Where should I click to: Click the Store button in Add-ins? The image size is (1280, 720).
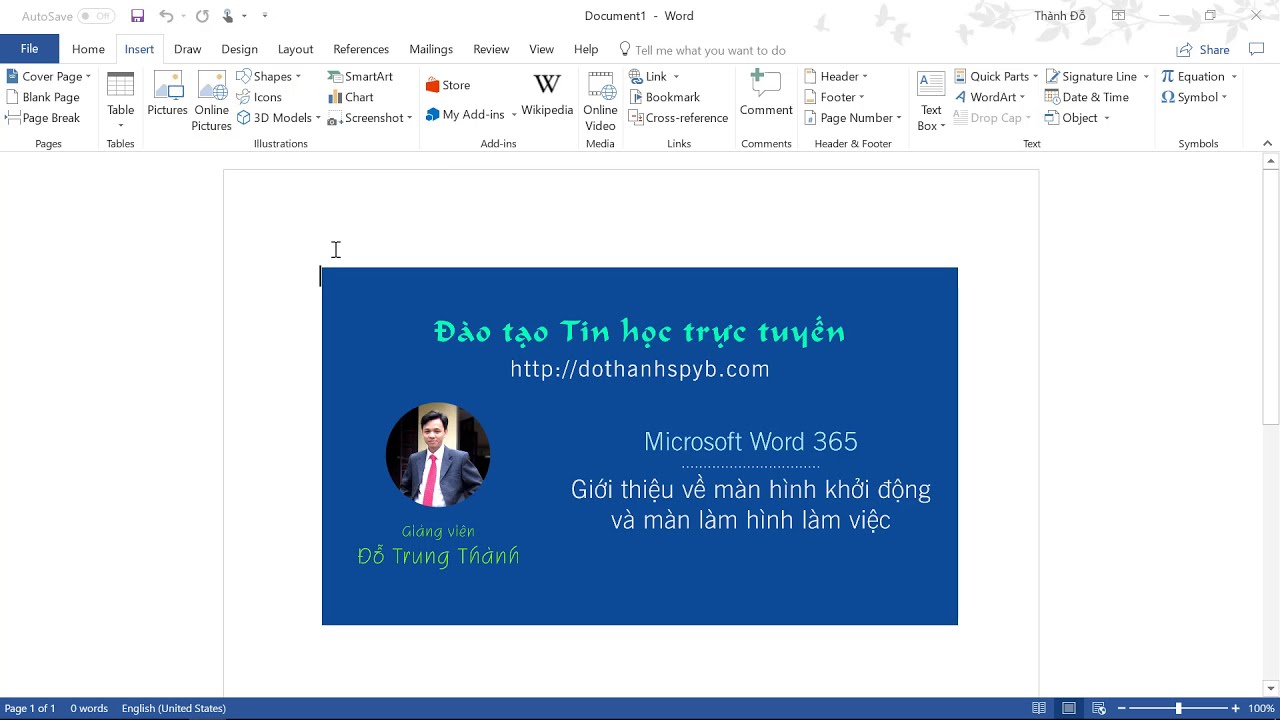(447, 85)
